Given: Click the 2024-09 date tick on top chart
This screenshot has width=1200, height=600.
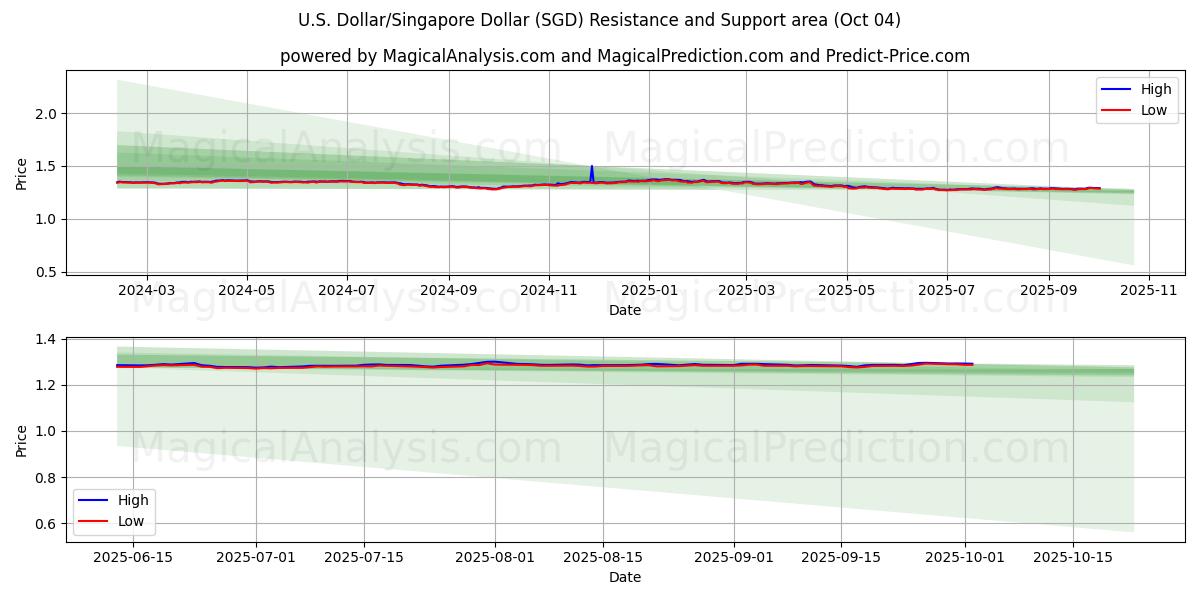Looking at the screenshot, I should 448,290.
